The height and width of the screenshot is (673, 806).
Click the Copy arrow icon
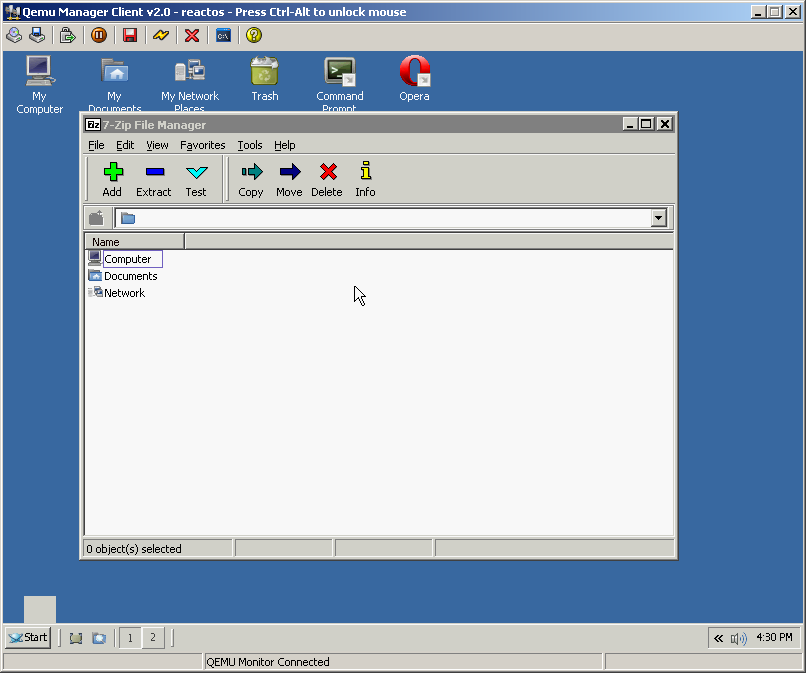(x=251, y=179)
